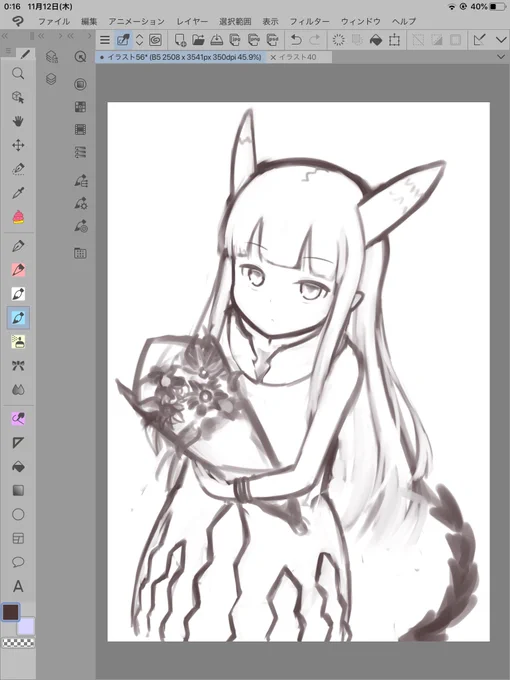
Task: Switch to the イラスト40 canvas tab
Action: [x=298, y=57]
